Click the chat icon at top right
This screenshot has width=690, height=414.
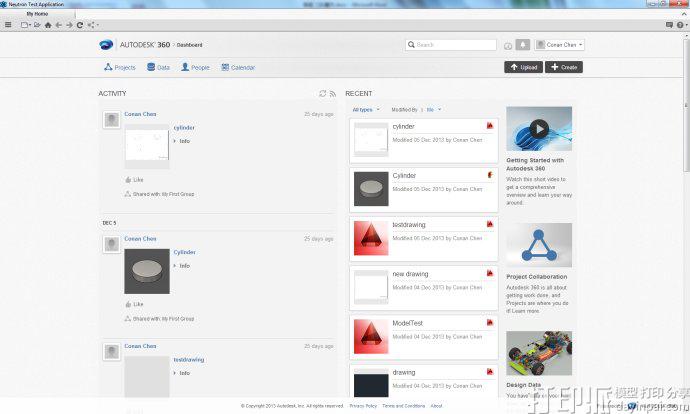[x=669, y=25]
